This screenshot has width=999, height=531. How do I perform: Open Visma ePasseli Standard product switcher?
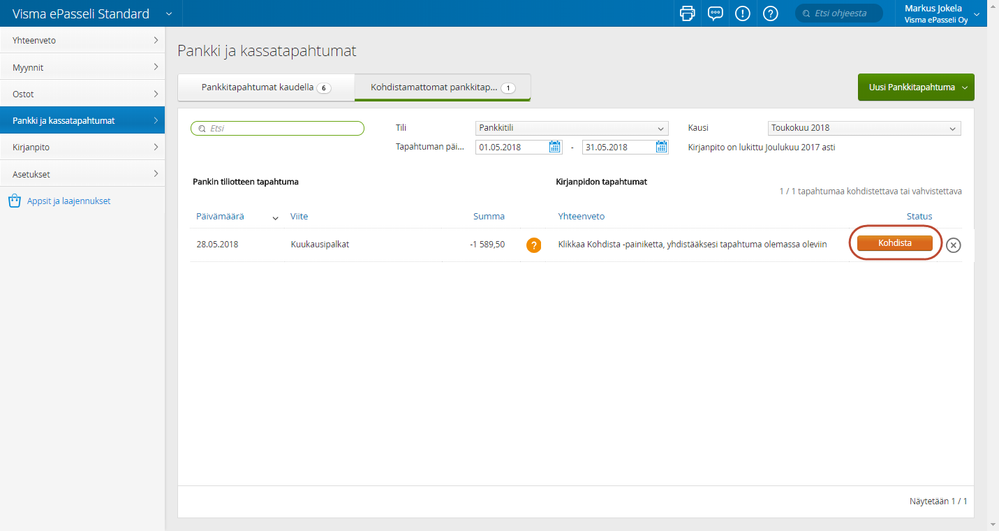coord(167,14)
